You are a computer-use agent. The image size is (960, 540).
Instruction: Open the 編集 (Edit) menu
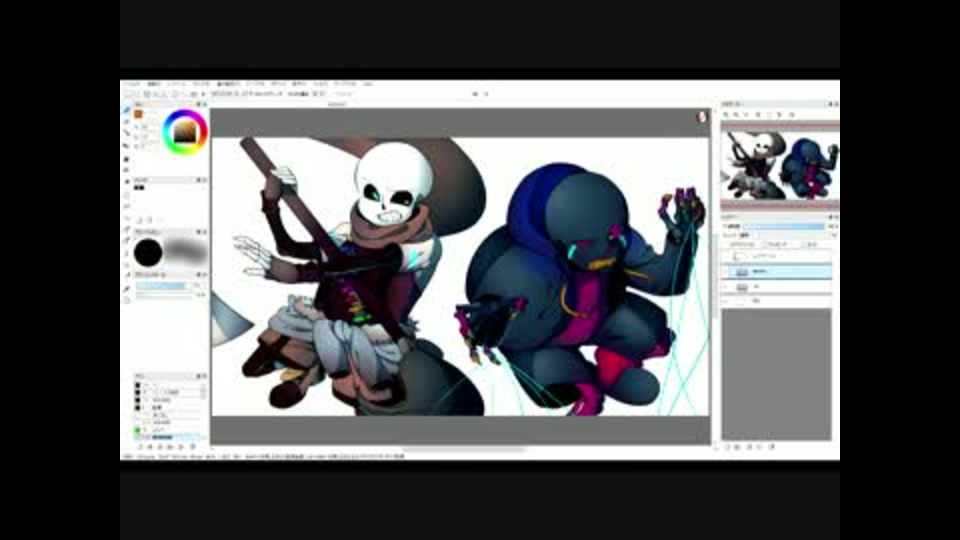(154, 84)
